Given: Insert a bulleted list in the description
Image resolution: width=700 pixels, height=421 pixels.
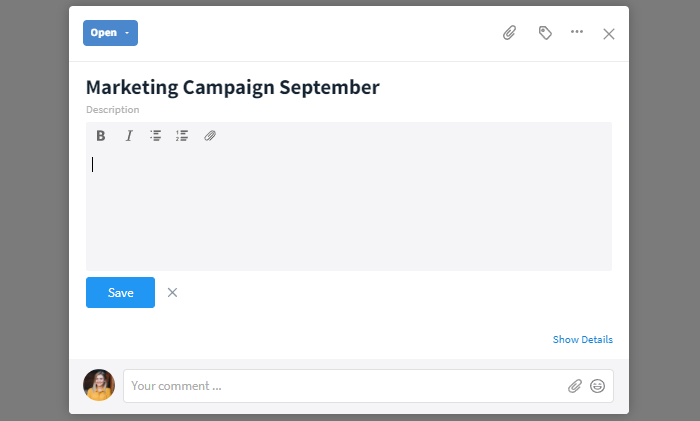Looking at the screenshot, I should pos(155,136).
